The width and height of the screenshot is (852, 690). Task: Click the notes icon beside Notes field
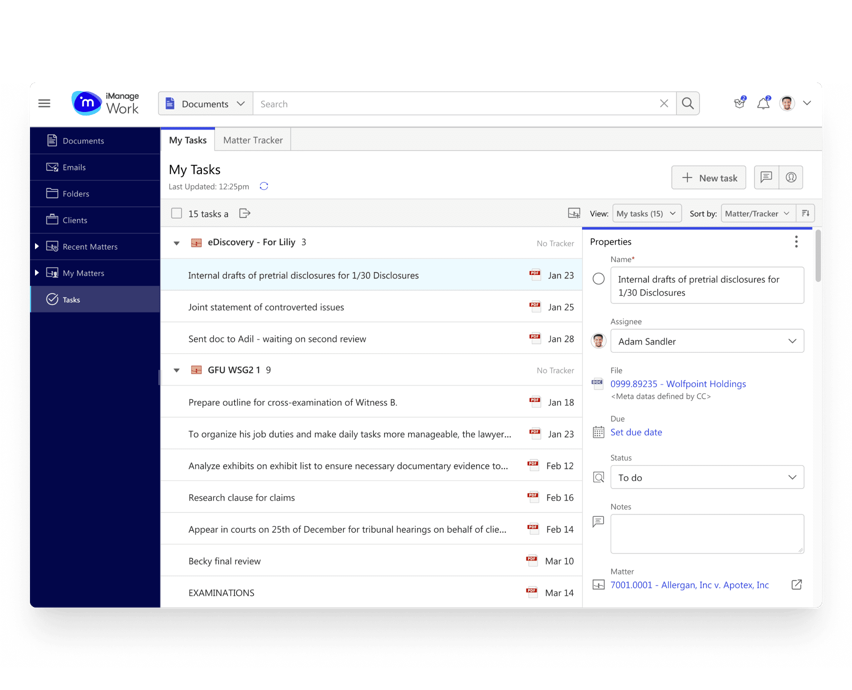click(598, 522)
